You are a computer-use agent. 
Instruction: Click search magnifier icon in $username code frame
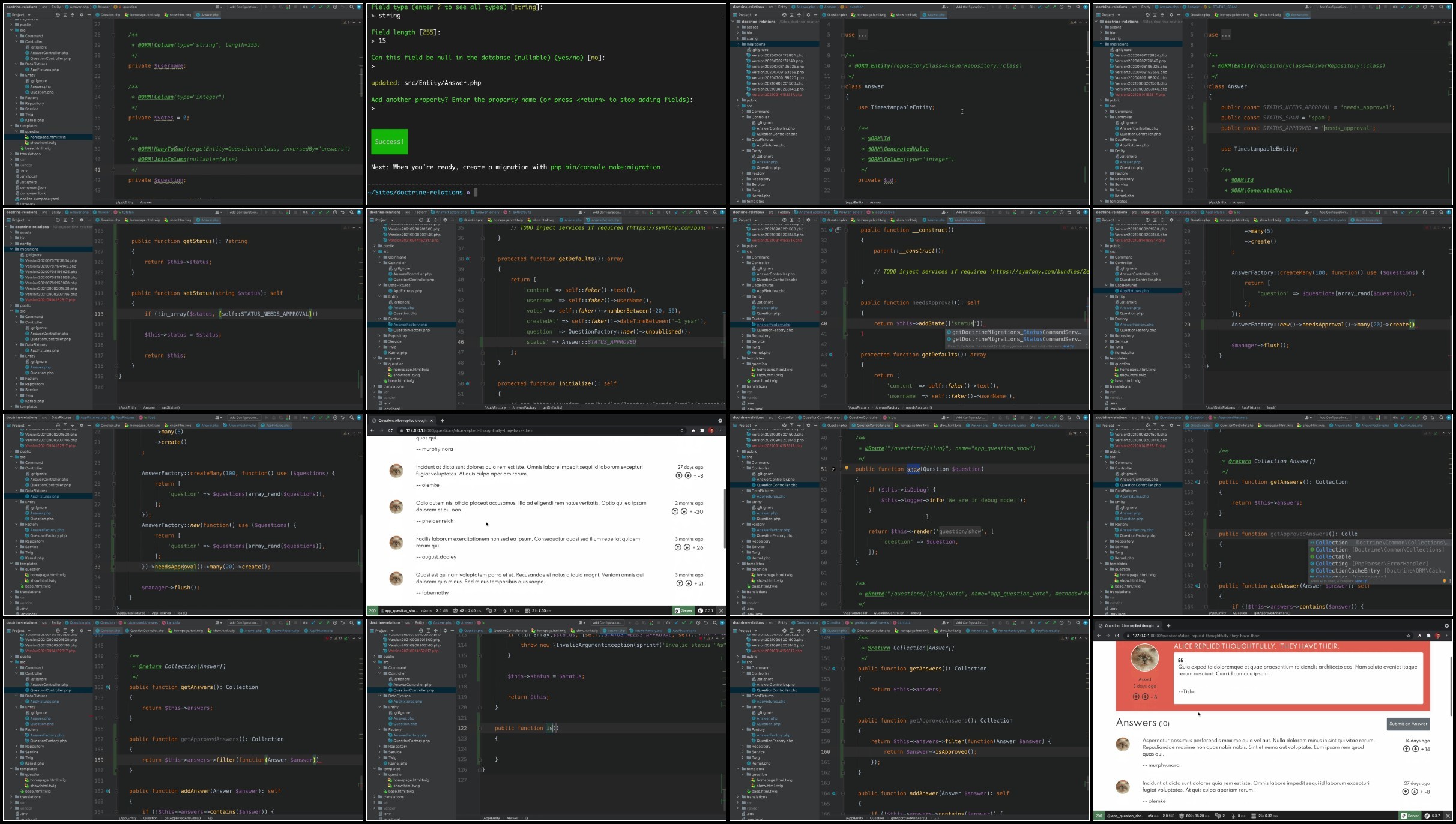[x=352, y=7]
